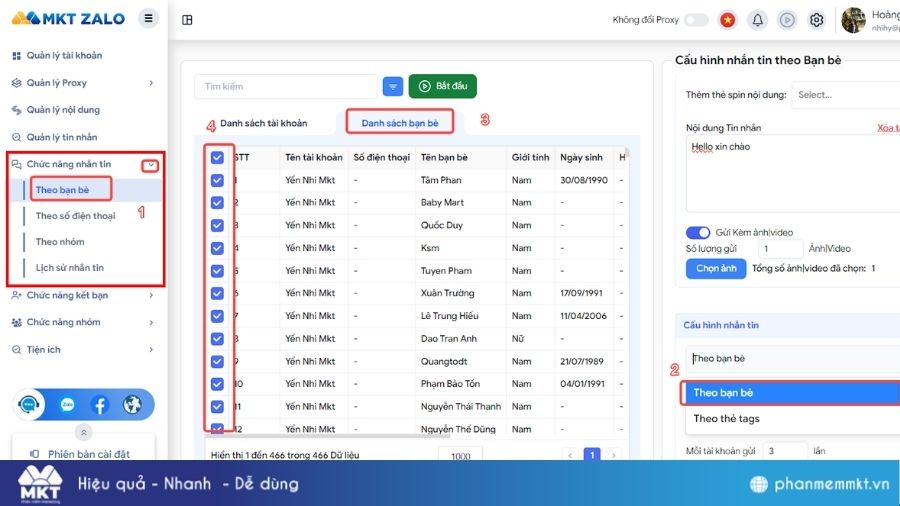Uncheck the Xuân Trường row checkbox
900x506 pixels.
(x=217, y=293)
